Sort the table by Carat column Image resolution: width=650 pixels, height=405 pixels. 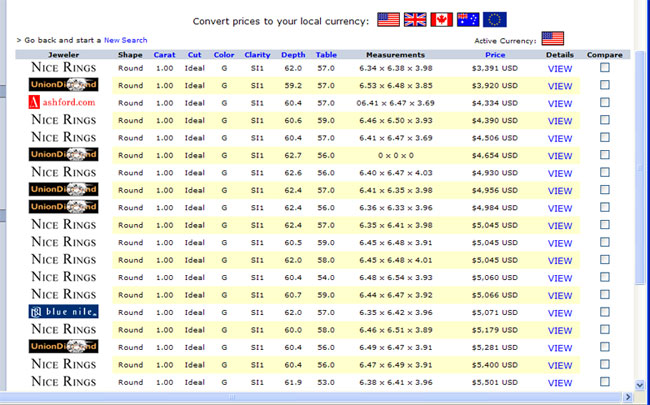pos(164,54)
